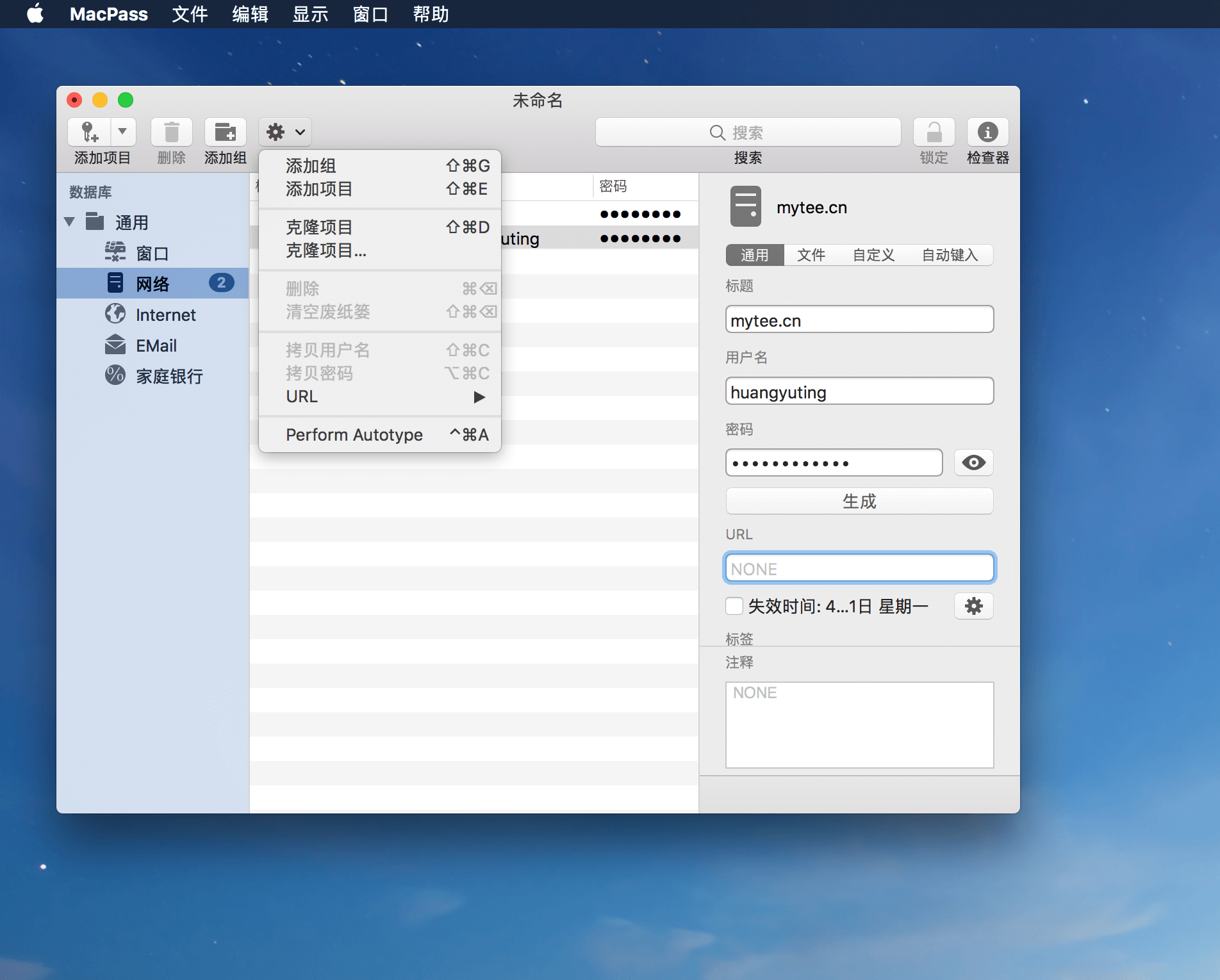Choose 添加项目 from the action menu
This screenshot has width=1220, height=980.
[380, 189]
